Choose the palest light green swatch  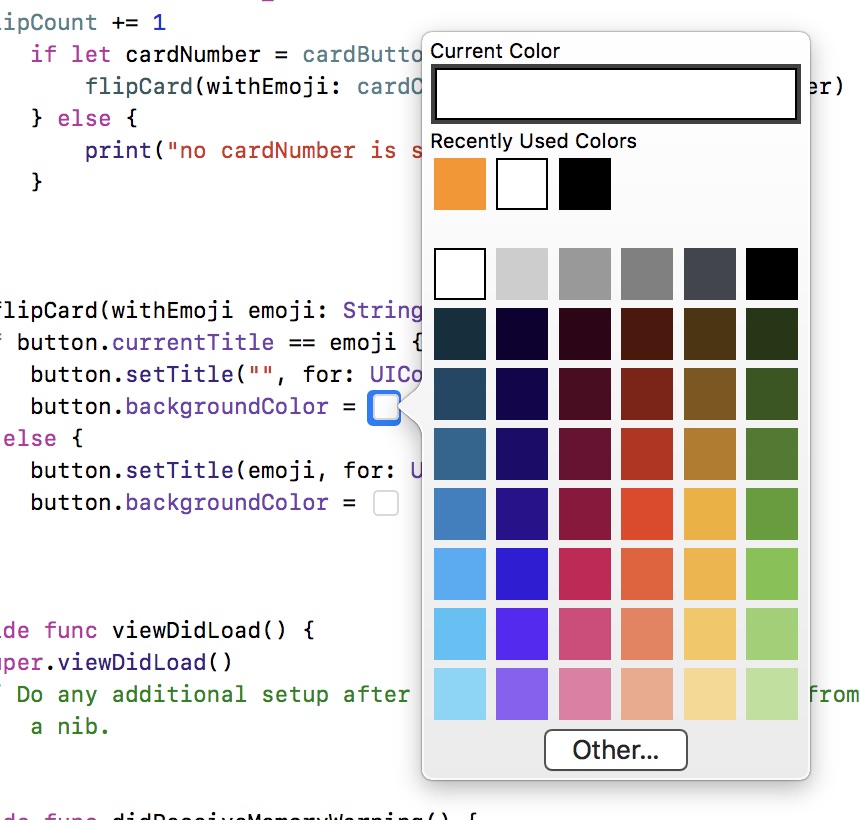tap(772, 694)
